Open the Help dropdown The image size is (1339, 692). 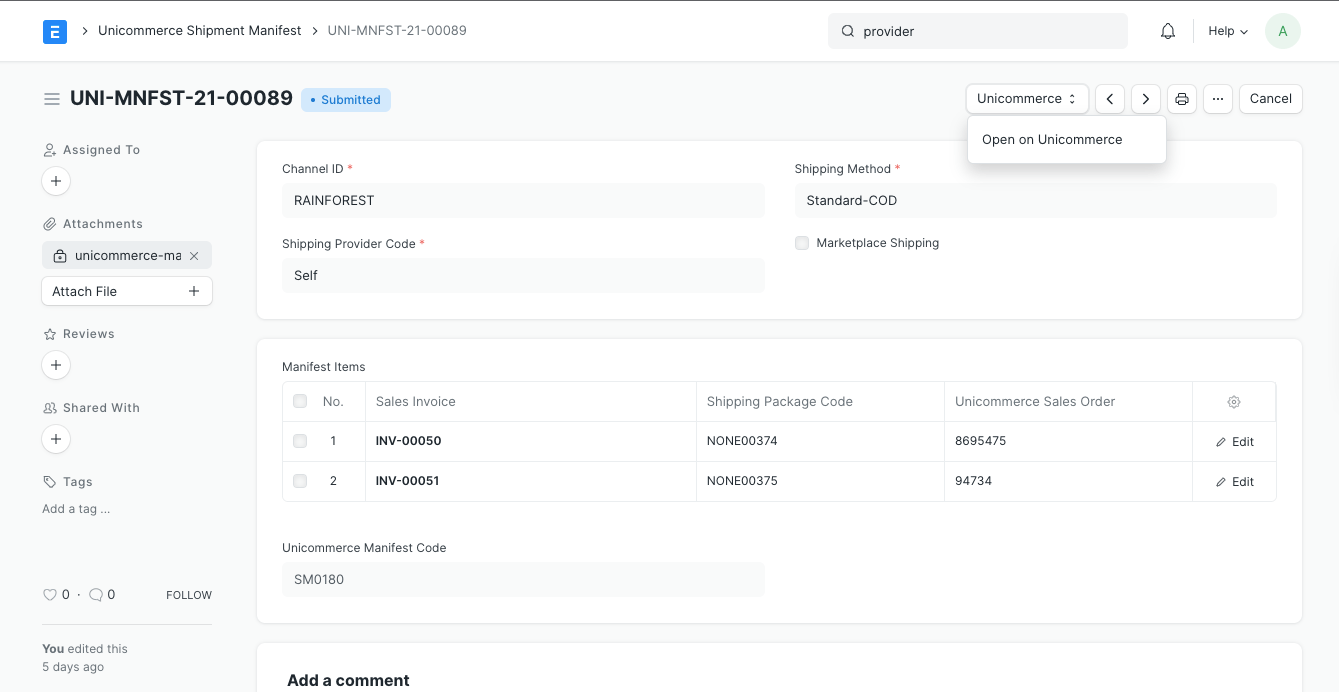click(x=1227, y=31)
